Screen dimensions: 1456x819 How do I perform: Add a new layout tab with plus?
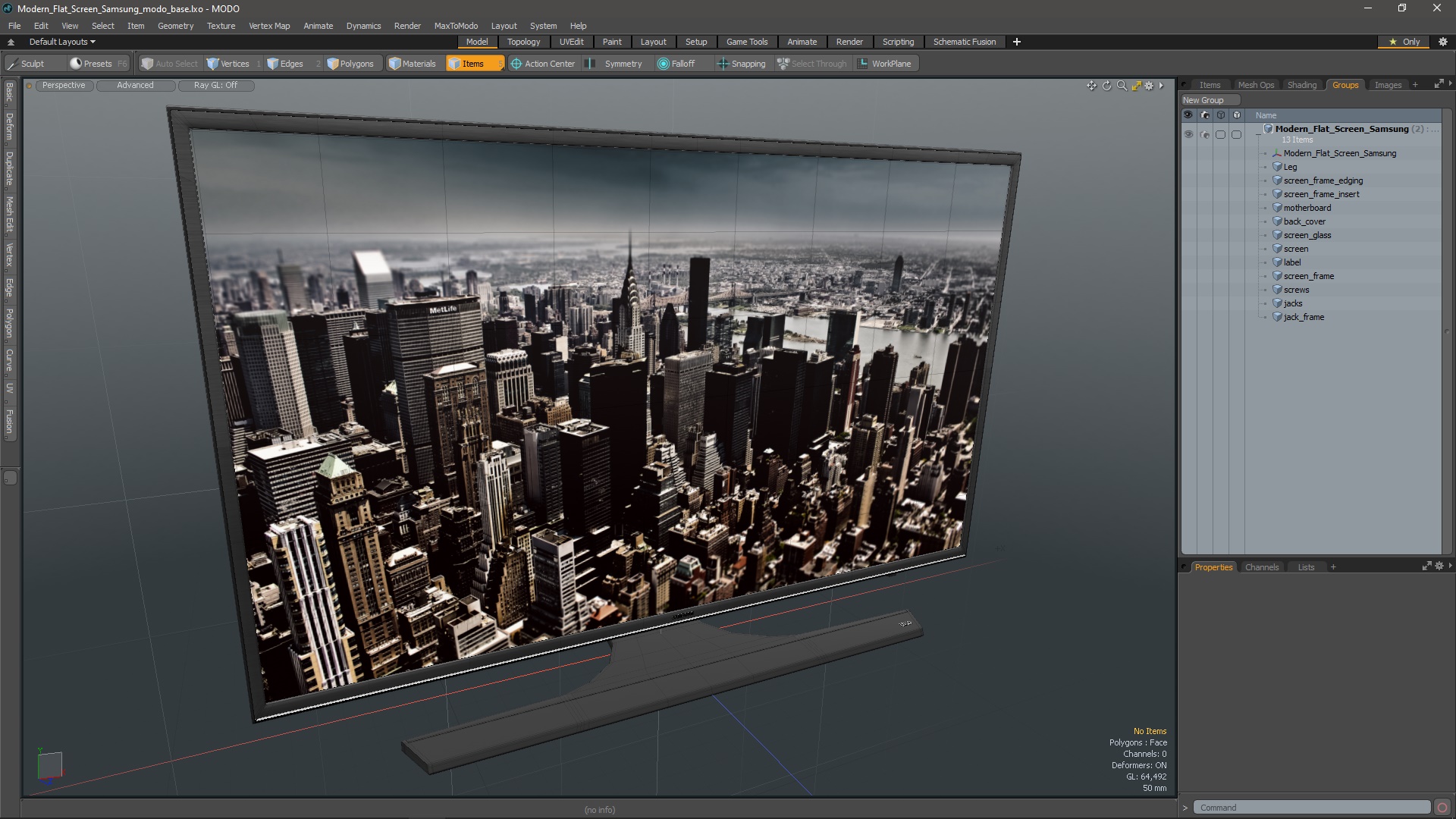click(x=1016, y=42)
